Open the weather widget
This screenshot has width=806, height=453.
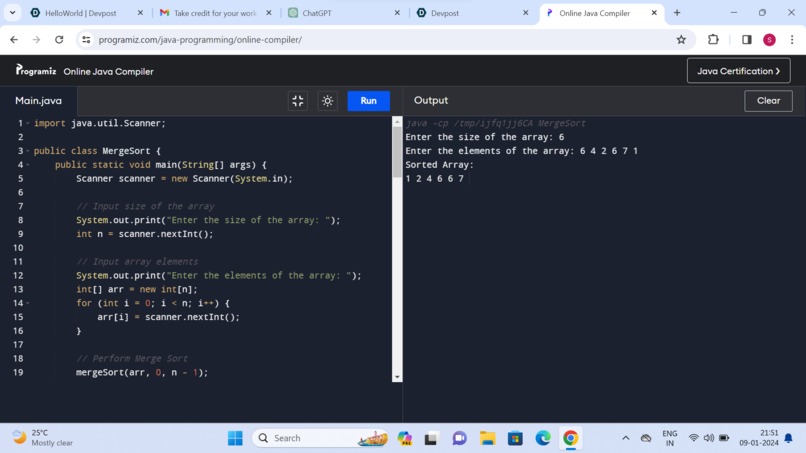[42, 438]
